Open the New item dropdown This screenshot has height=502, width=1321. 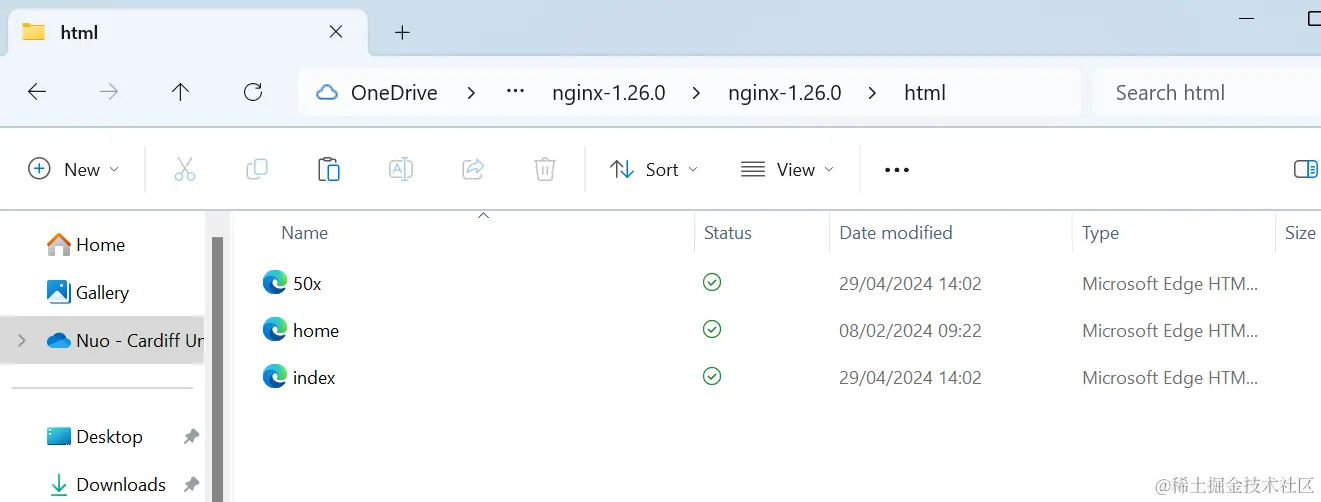coord(74,169)
